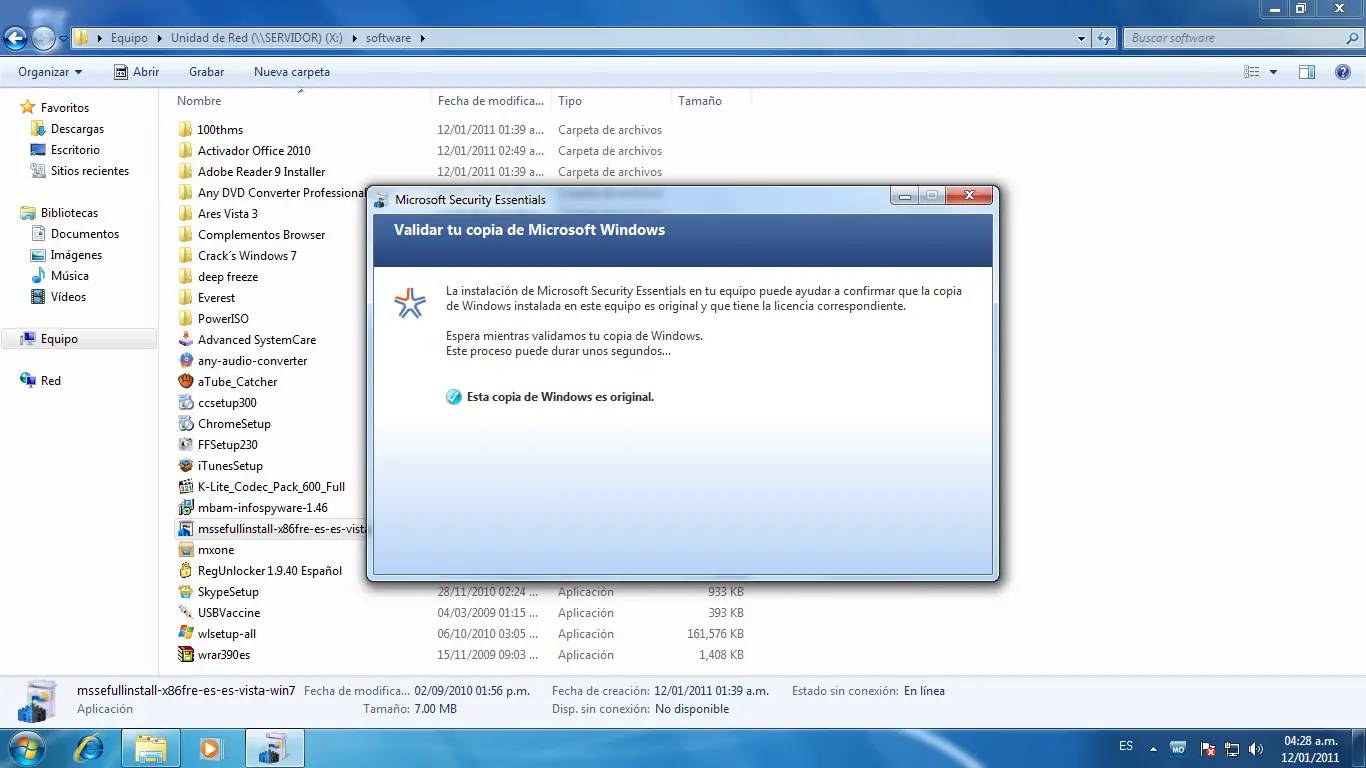Screen dimensions: 1366x768
Task: Refresh the software folder view
Action: point(1104,38)
